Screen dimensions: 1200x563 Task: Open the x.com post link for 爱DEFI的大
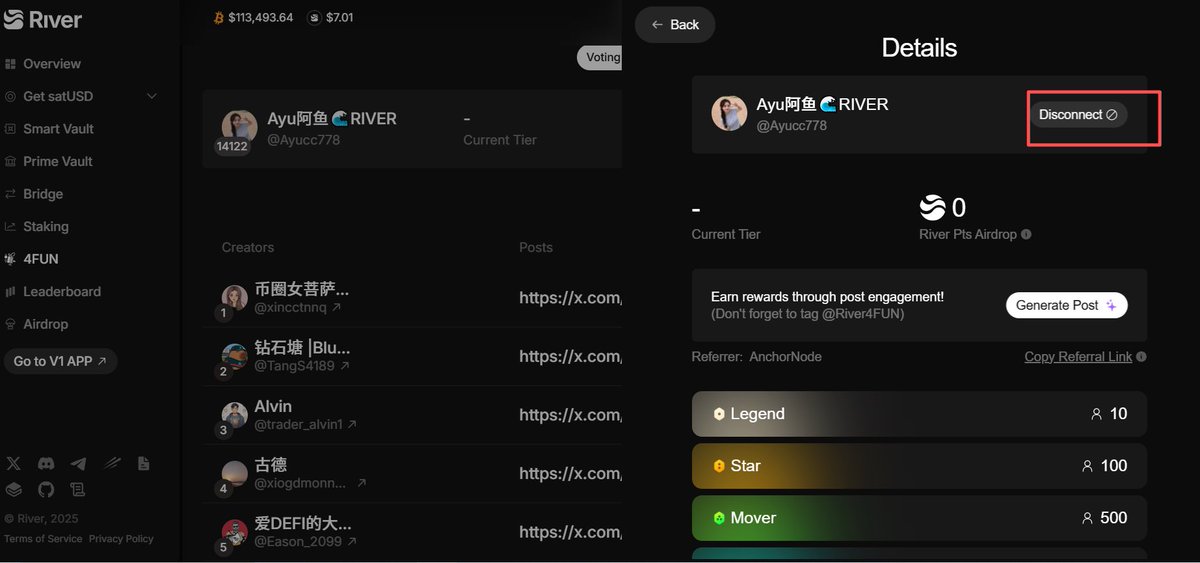pos(570,532)
